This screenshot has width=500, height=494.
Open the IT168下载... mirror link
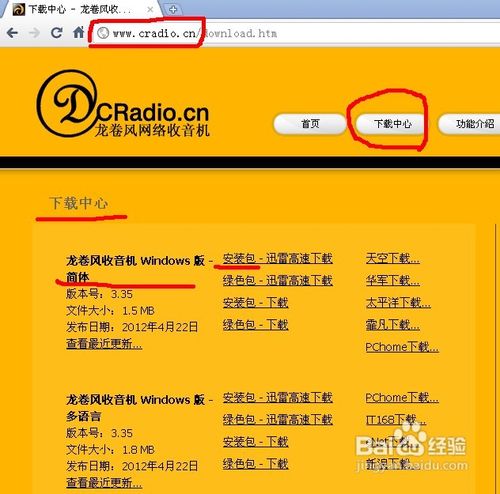(x=396, y=419)
